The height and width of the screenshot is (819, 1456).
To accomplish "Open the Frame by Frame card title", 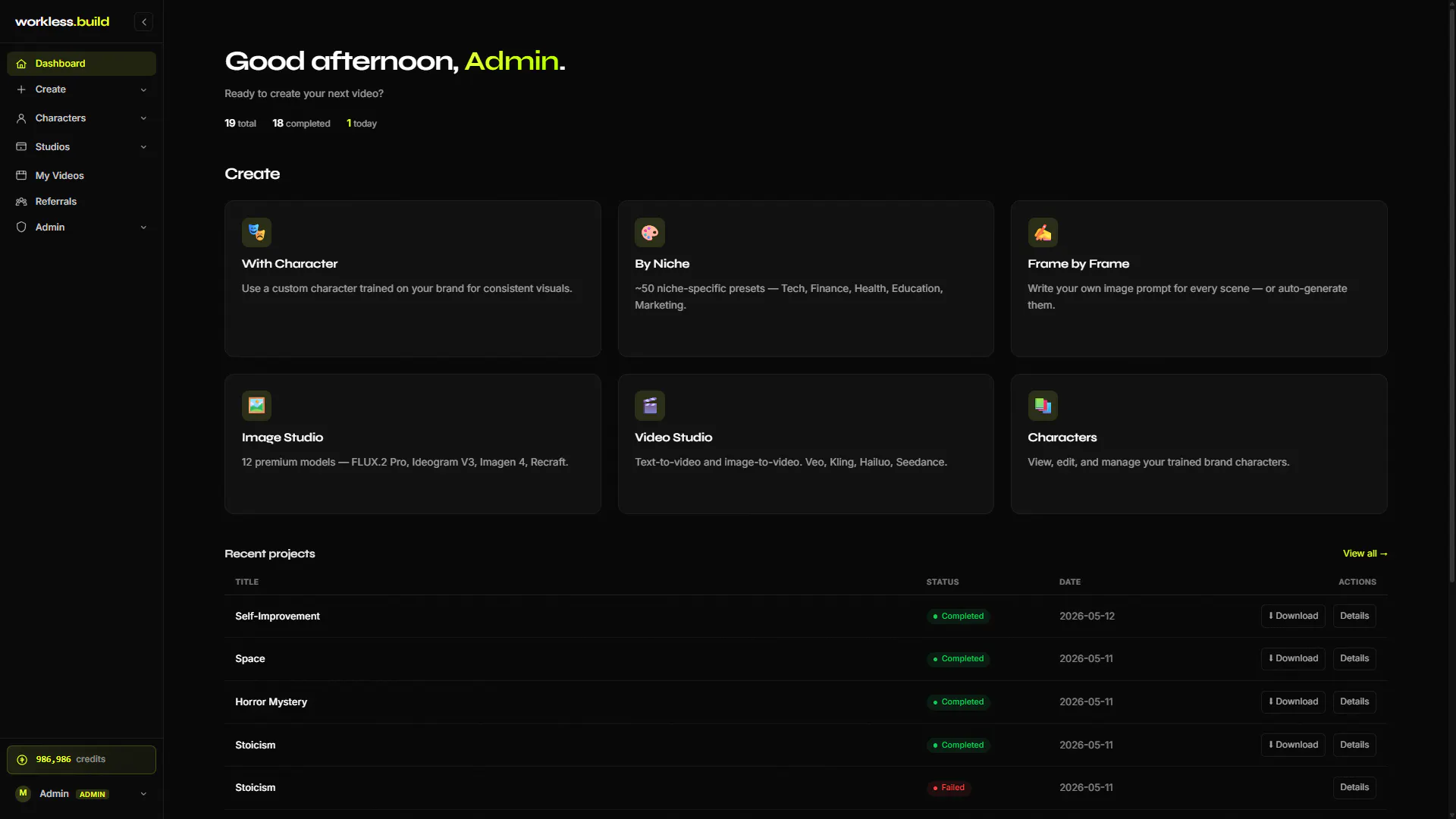I will pos(1078,264).
